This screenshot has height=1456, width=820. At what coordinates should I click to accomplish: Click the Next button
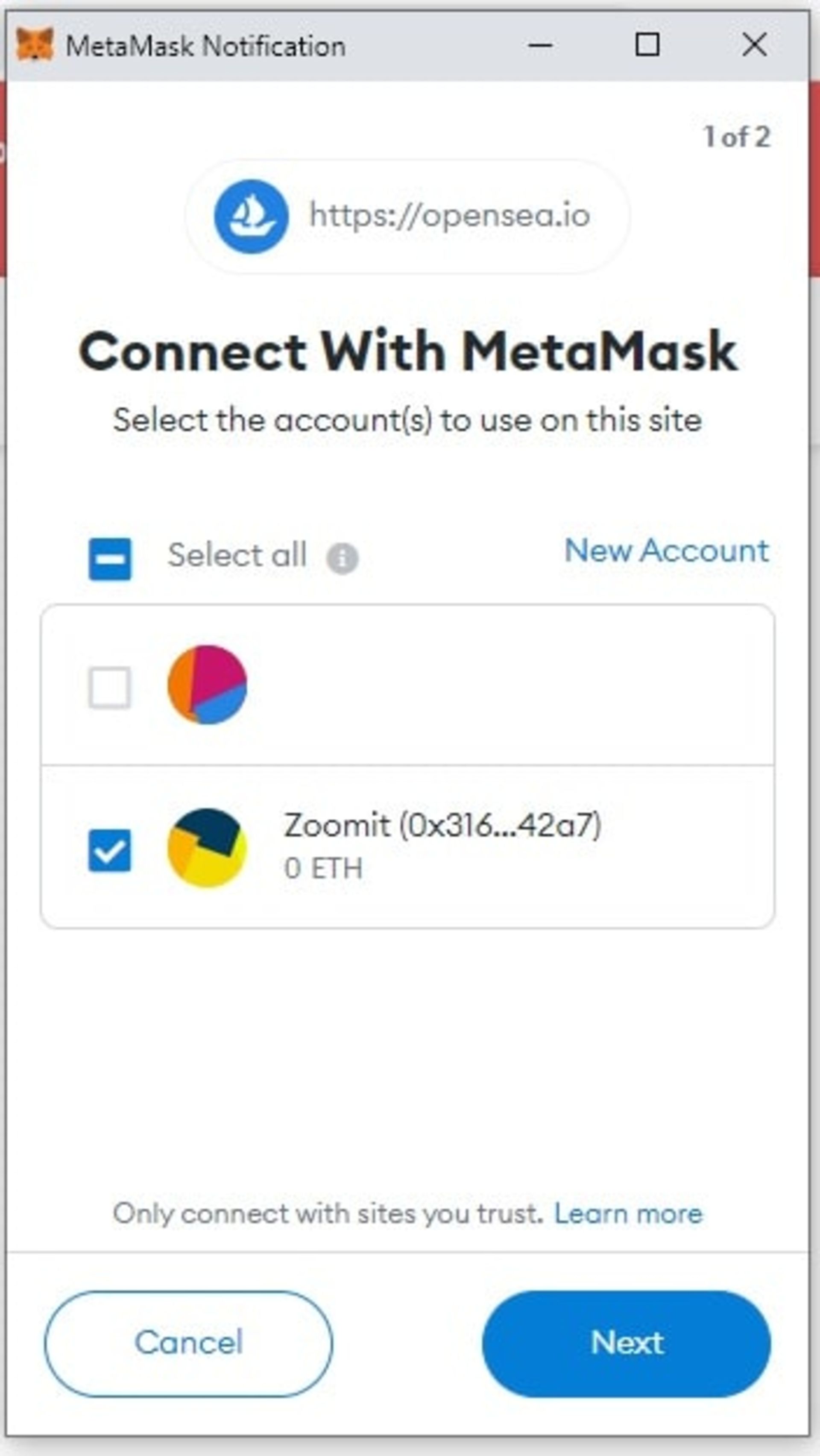[627, 1344]
